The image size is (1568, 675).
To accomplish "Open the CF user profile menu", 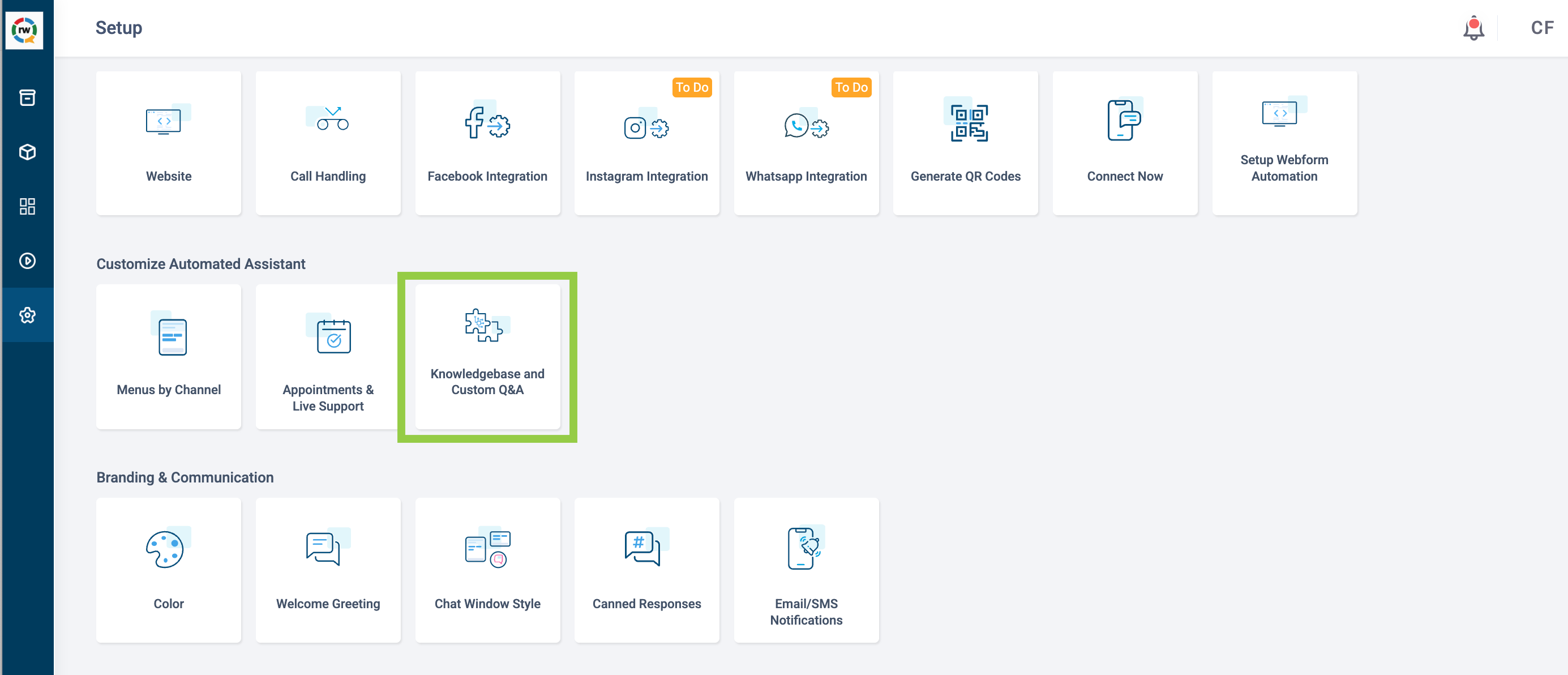I will click(x=1542, y=28).
